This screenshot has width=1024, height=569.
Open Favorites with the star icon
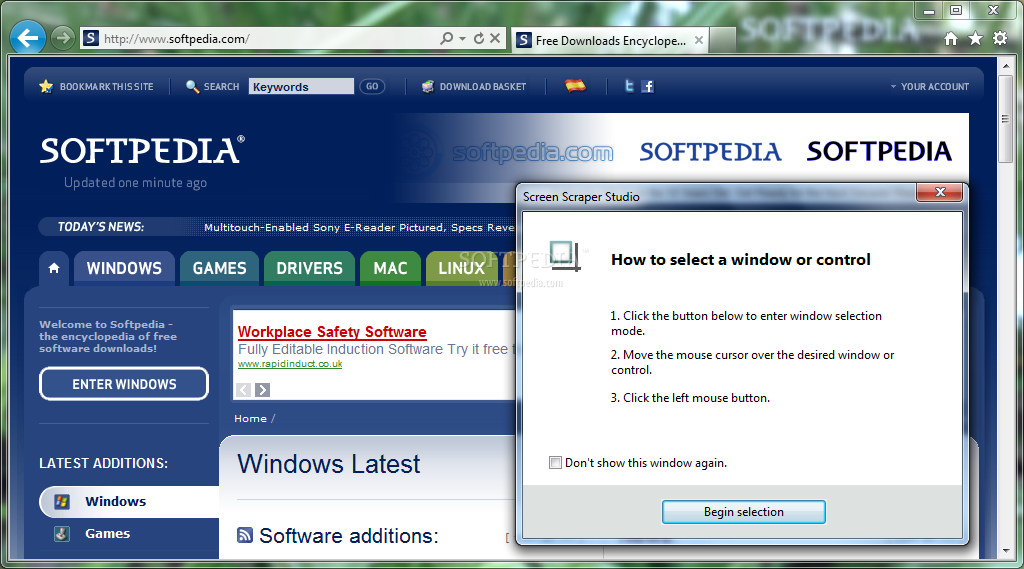click(976, 39)
